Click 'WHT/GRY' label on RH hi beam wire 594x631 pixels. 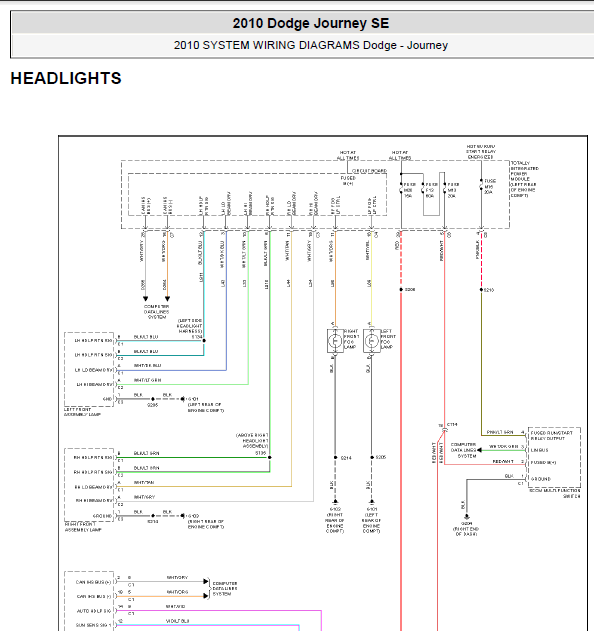click(x=144, y=497)
